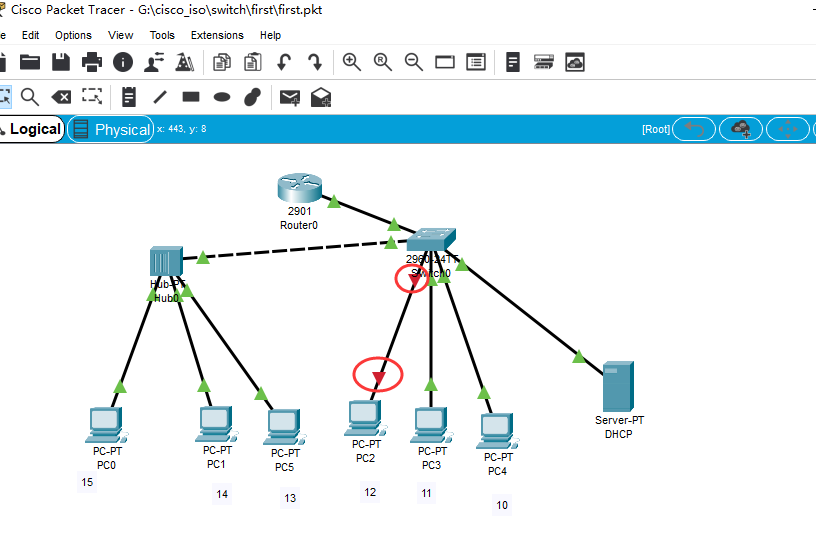Switch to the Physical workspace tab
The image size is (816, 560).
click(111, 129)
